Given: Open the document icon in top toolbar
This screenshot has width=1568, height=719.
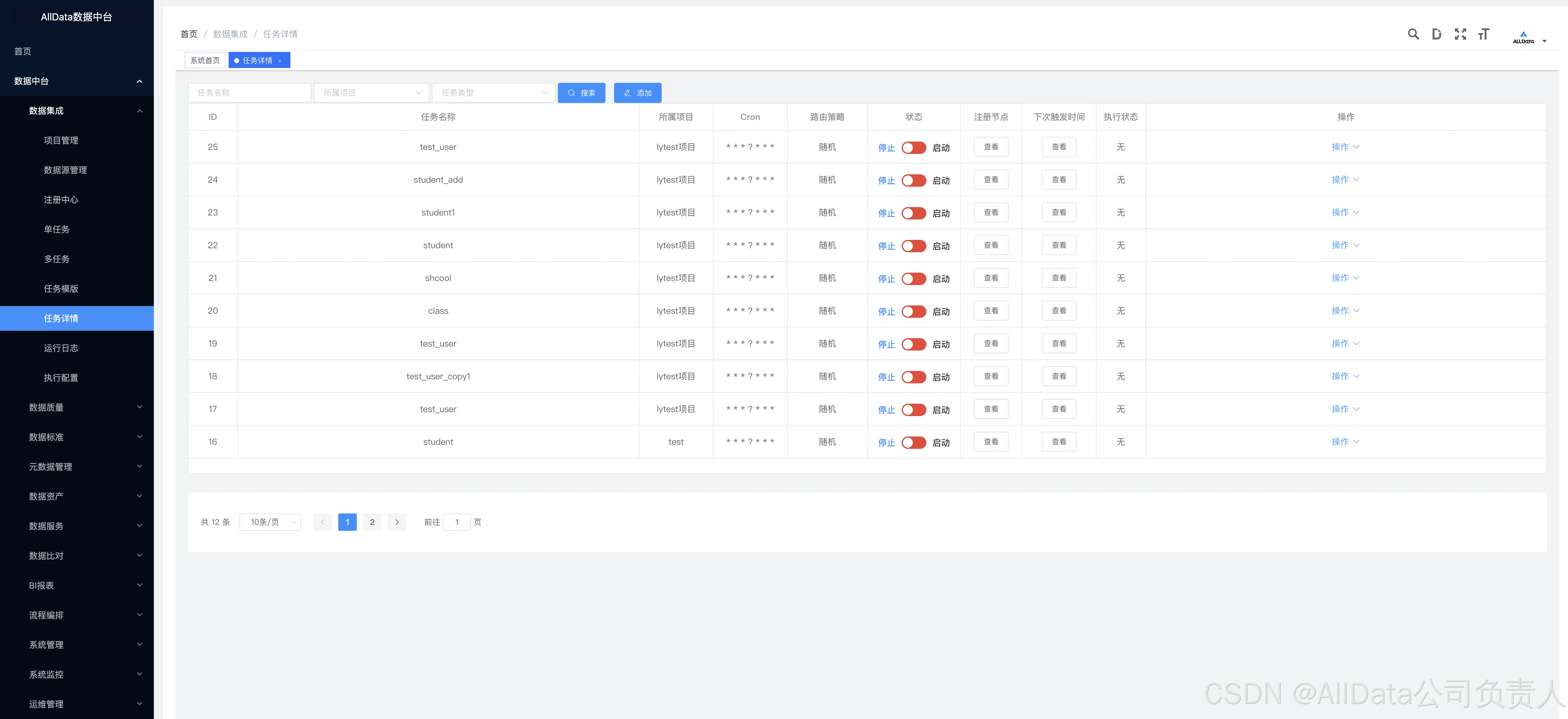Looking at the screenshot, I should coord(1436,34).
